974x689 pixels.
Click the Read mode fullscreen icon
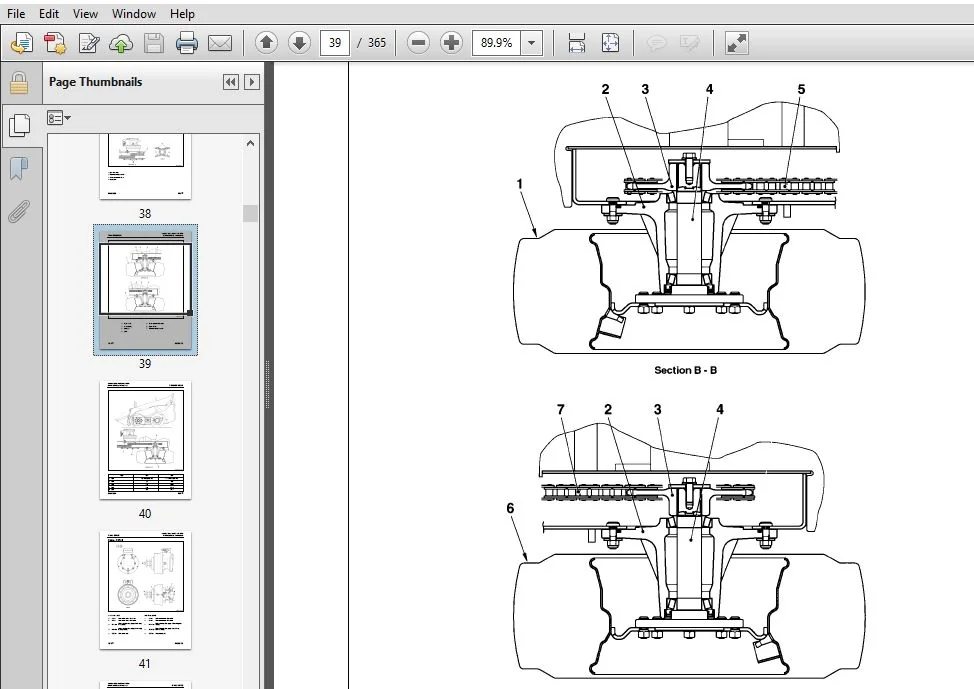pos(737,43)
